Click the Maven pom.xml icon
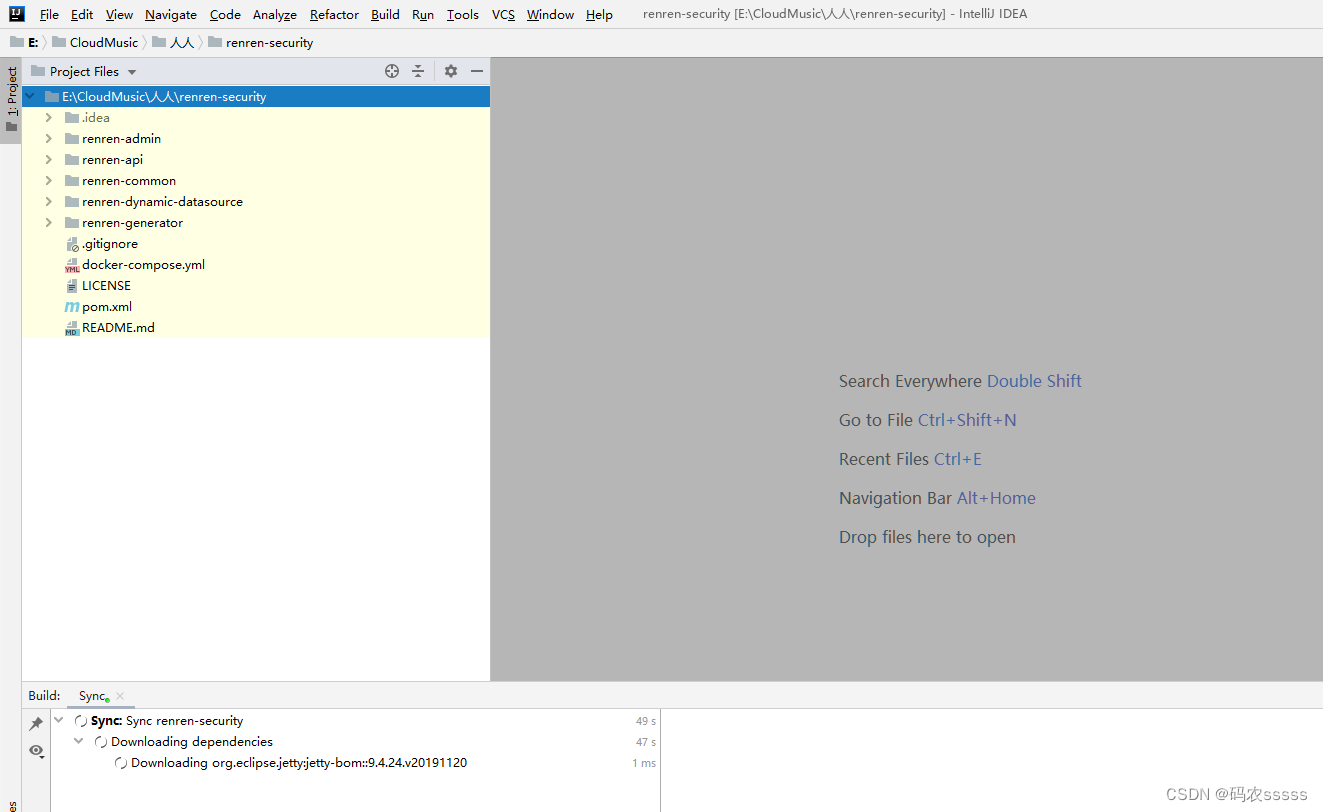This screenshot has height=812, width=1323. 72,307
